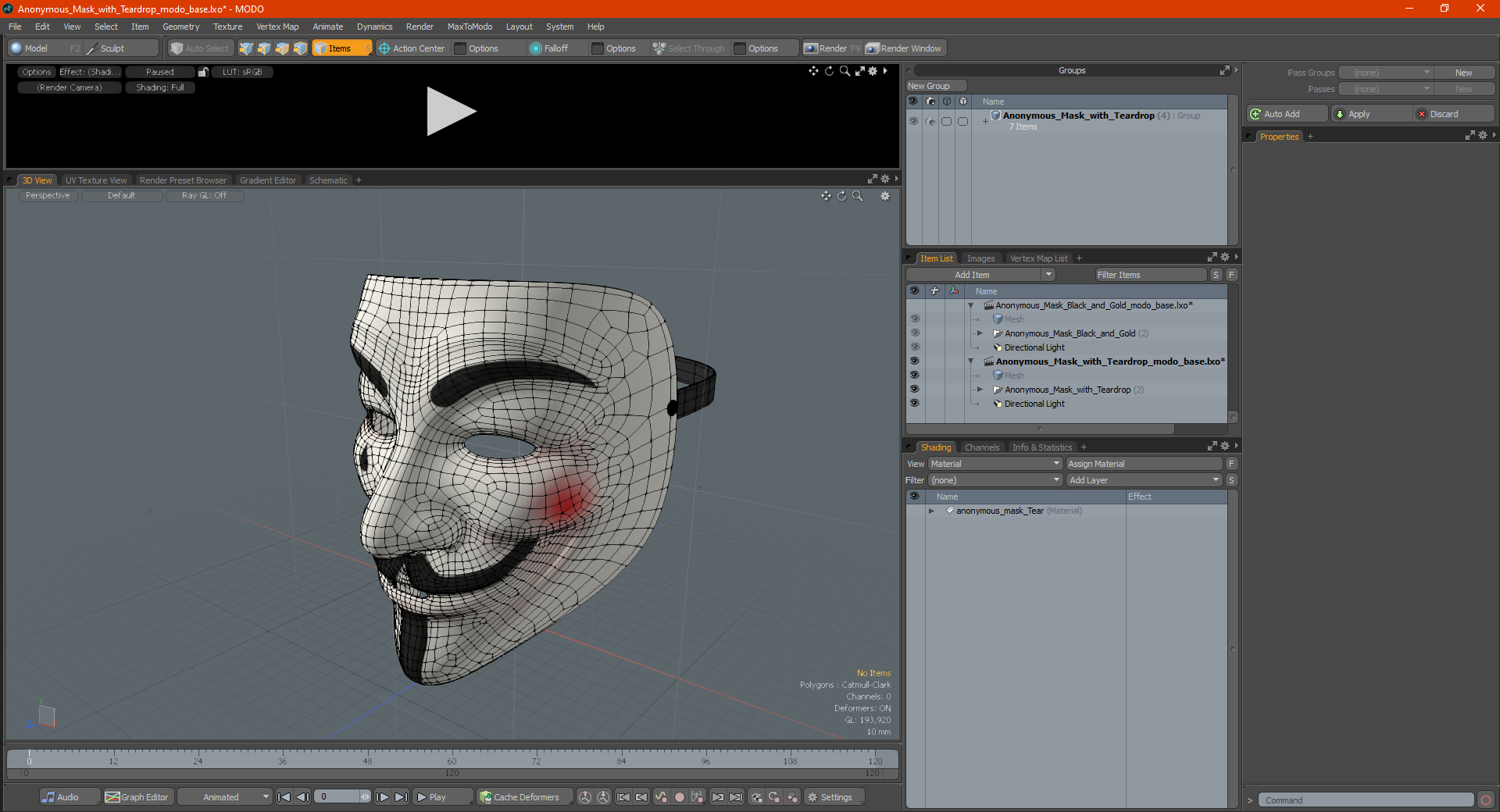Click 3D viewport rotate icon
This screenshot has height=812, width=1500.
point(841,196)
